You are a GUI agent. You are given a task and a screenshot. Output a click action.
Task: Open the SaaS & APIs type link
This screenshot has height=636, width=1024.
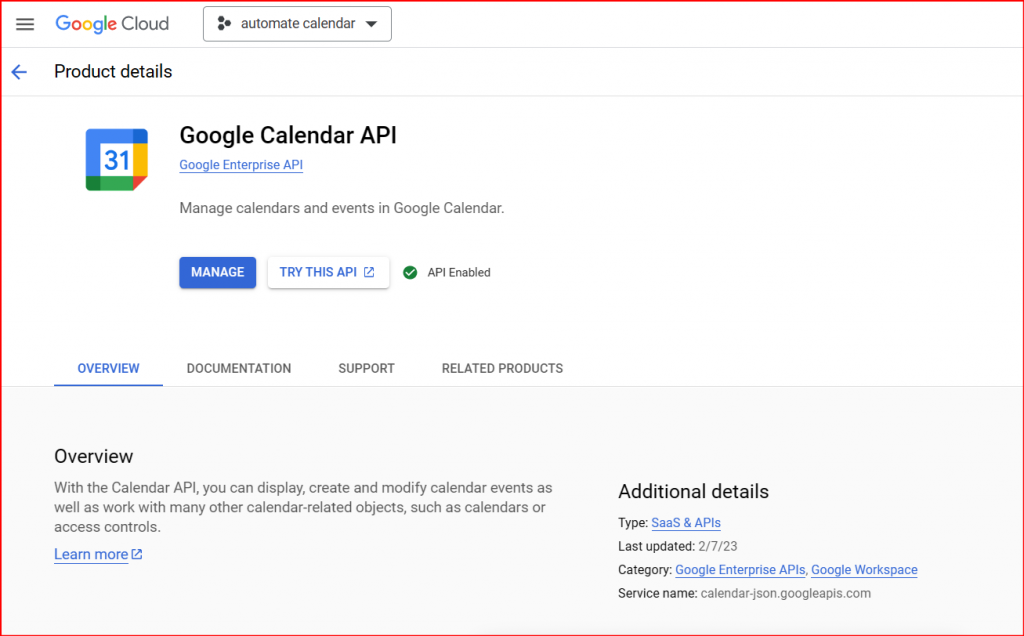click(686, 523)
